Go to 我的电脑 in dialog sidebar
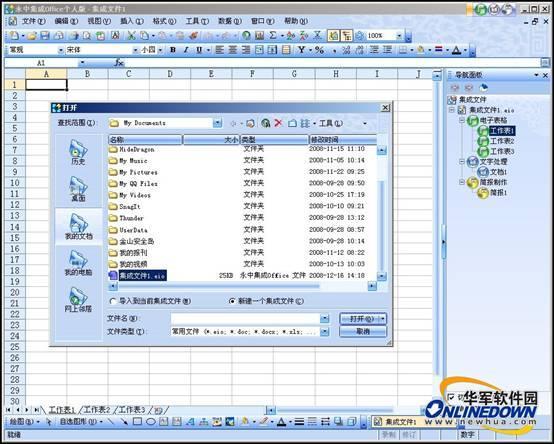This screenshot has width=554, height=444. pos(78,263)
